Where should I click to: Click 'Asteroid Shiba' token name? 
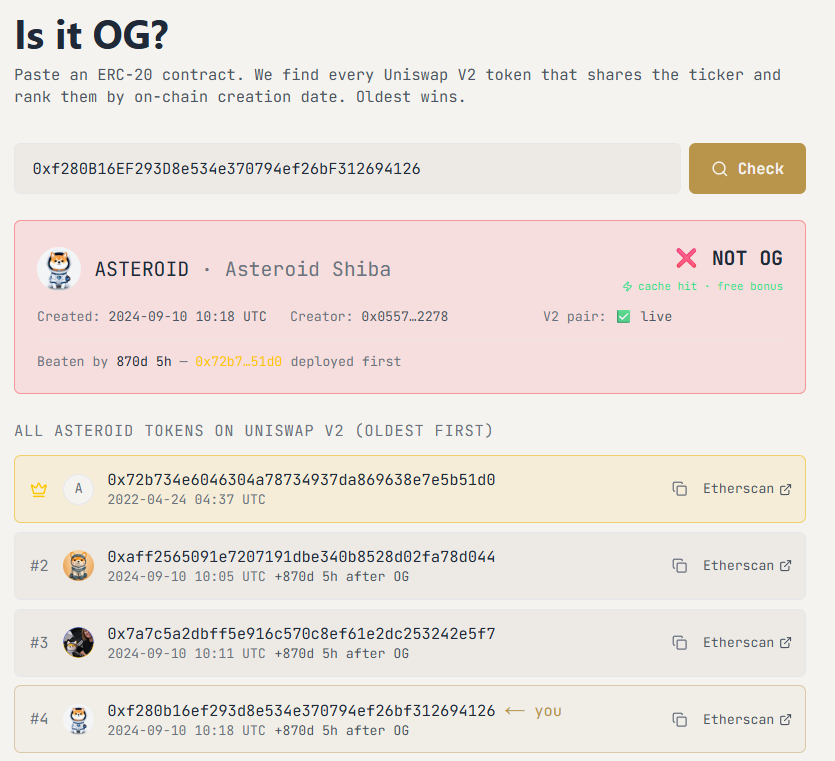point(308,269)
